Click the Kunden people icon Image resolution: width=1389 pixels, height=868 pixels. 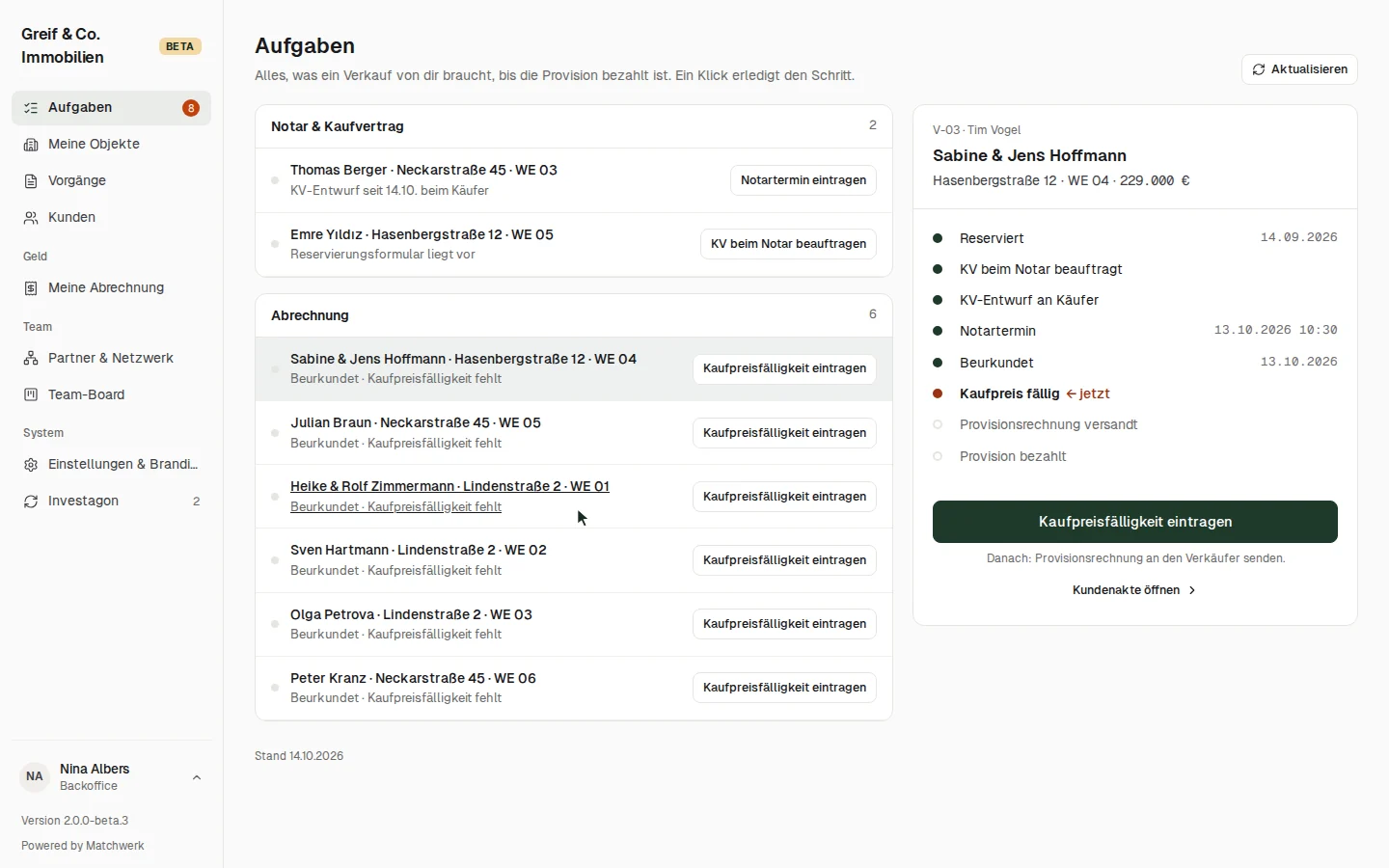pos(31,218)
